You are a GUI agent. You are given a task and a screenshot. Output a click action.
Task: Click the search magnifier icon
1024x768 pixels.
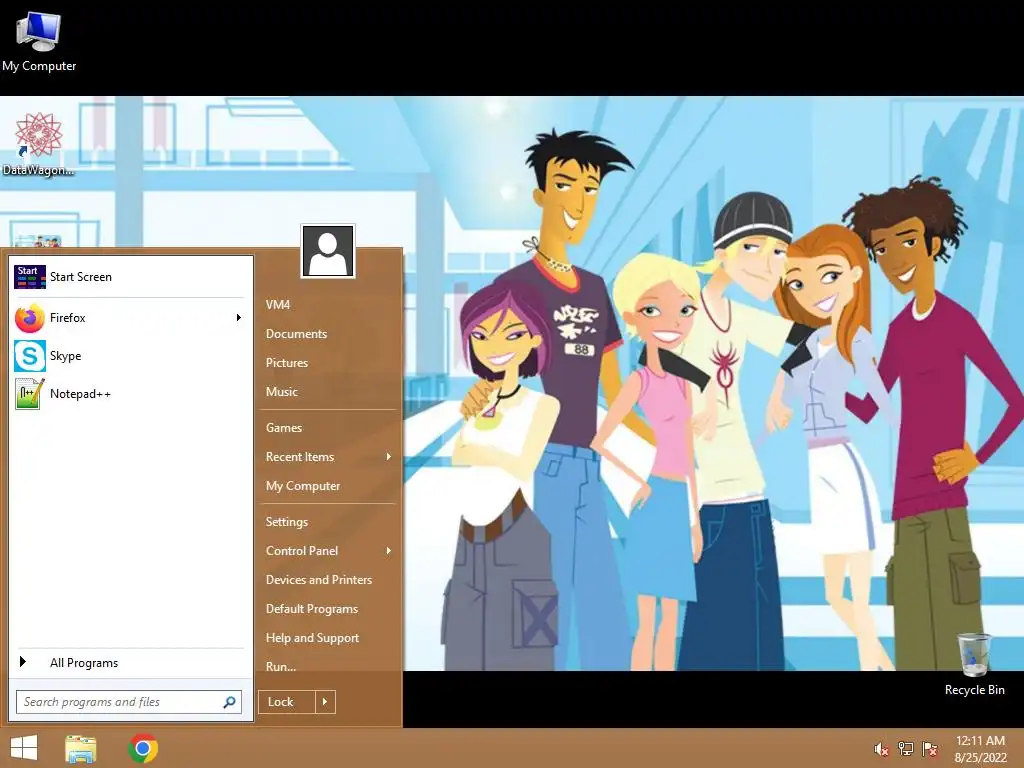[x=229, y=702]
